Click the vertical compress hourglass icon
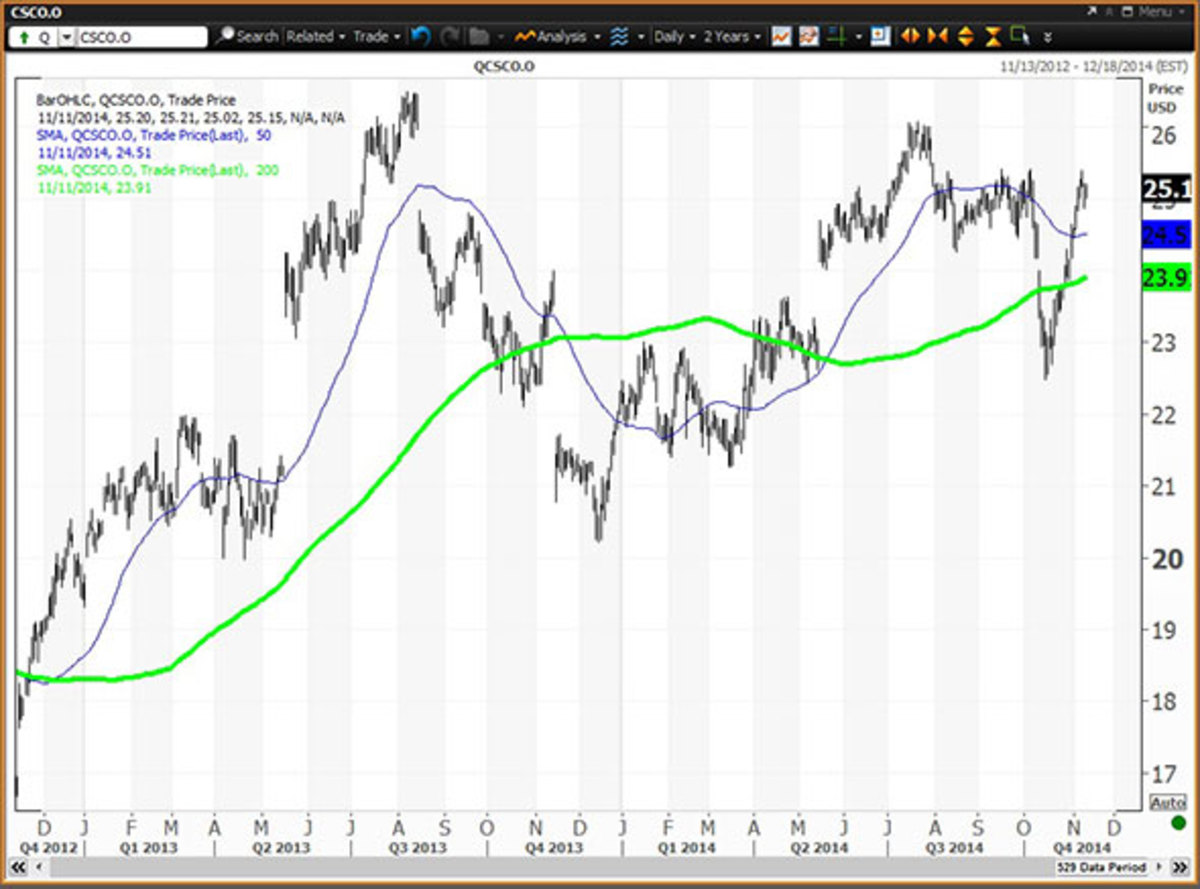The height and width of the screenshot is (889, 1200). point(993,37)
